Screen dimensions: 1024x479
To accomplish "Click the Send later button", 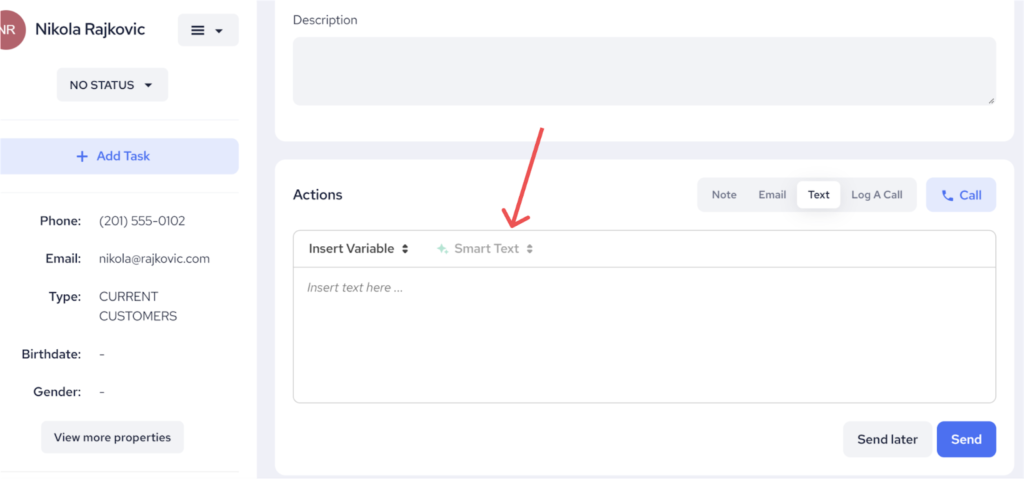I will coord(886,439).
